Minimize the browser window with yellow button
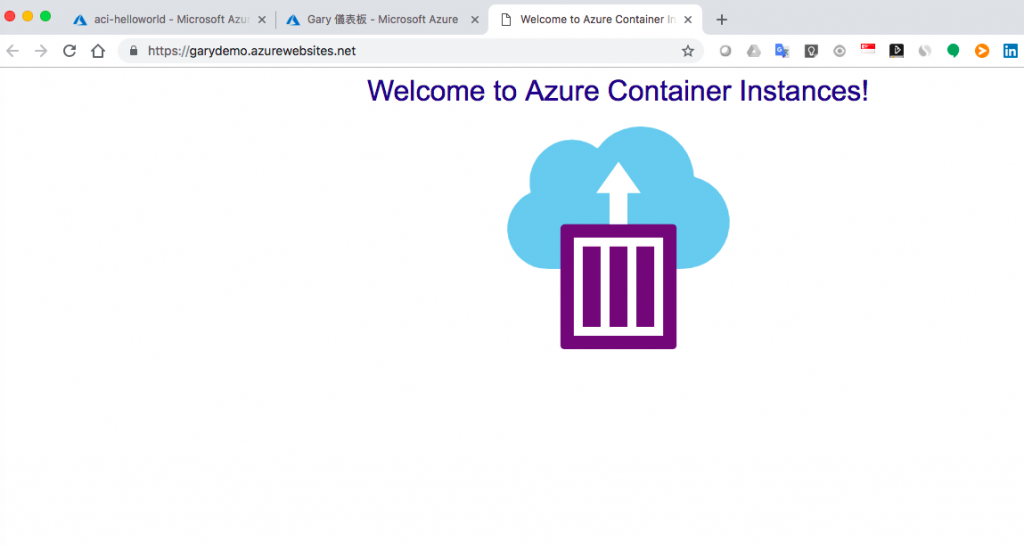 coord(27,16)
